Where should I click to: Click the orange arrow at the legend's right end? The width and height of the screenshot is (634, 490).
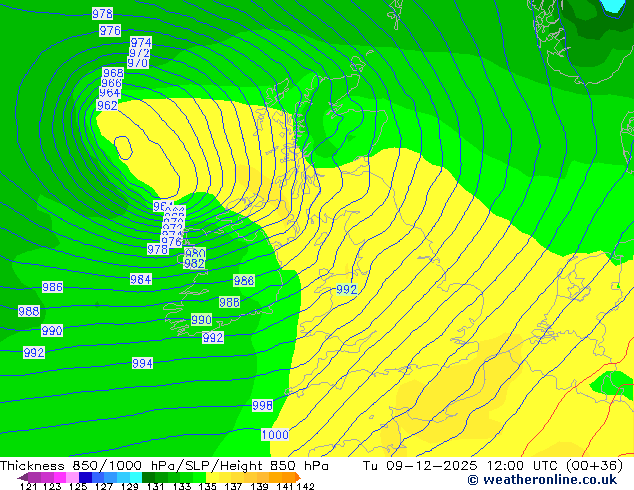pos(298,477)
